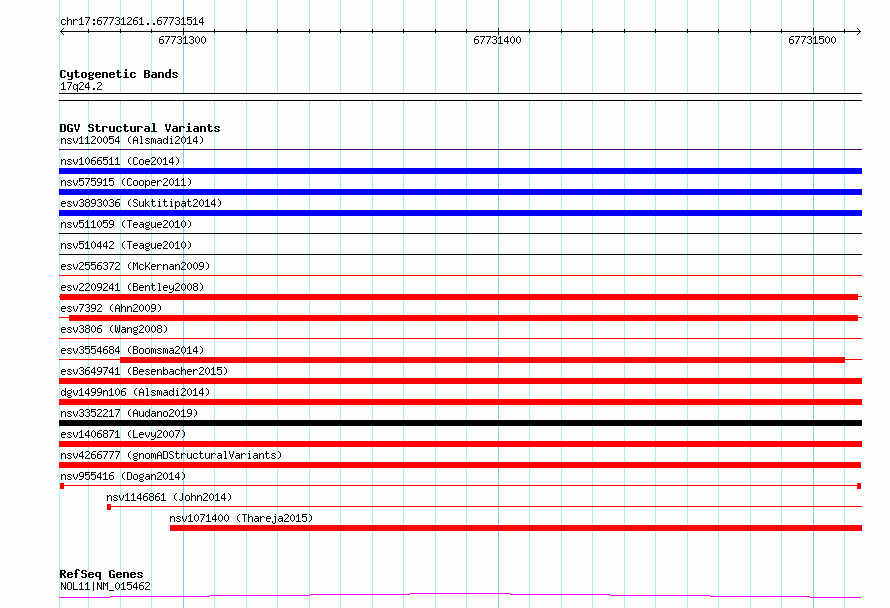
Task: Click the 67731300 ruler position label
Action: [182, 40]
